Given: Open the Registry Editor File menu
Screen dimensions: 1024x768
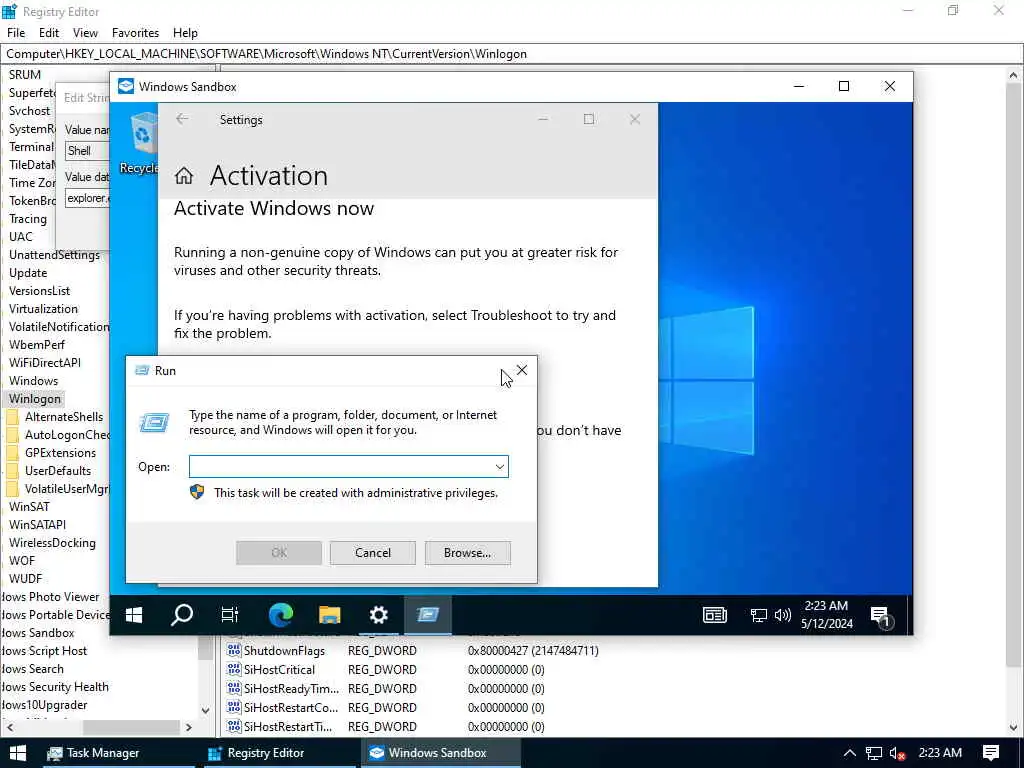Looking at the screenshot, I should point(16,33).
